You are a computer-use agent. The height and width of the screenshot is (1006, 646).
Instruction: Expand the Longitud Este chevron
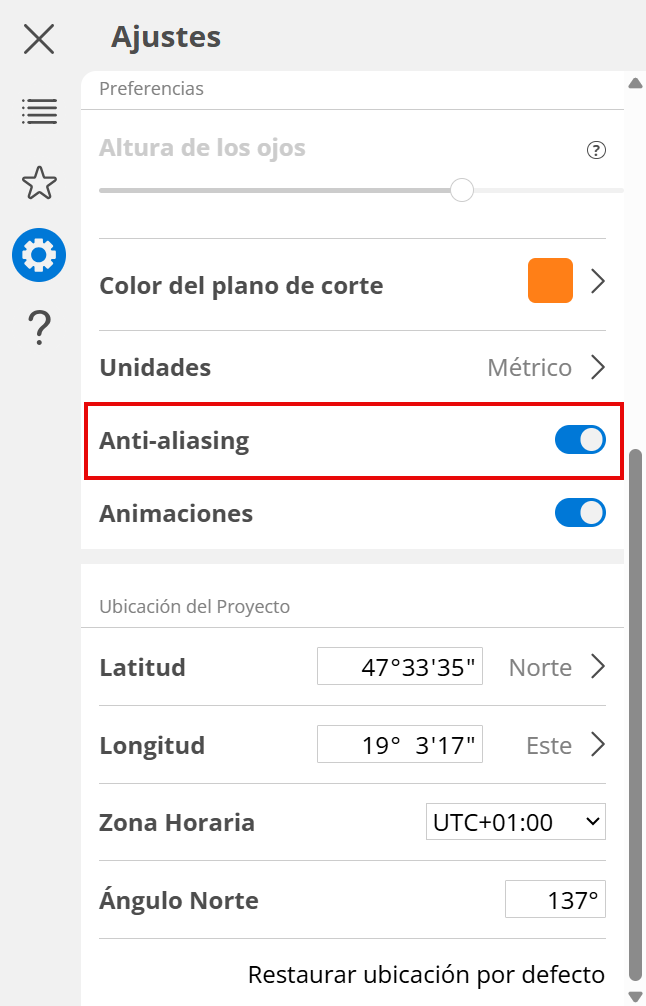coord(598,744)
